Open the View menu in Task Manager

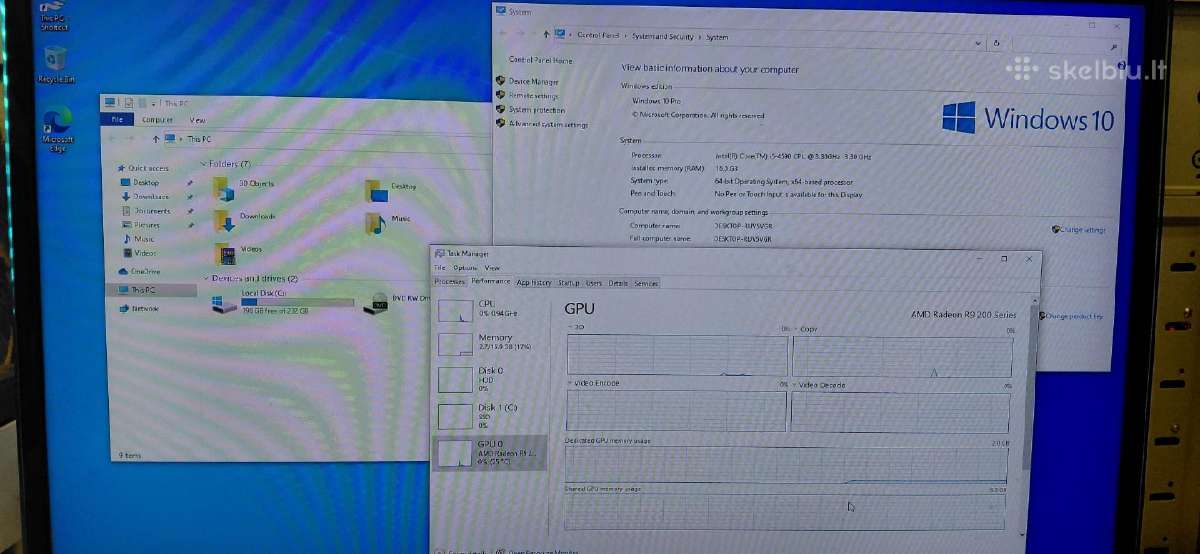click(492, 268)
